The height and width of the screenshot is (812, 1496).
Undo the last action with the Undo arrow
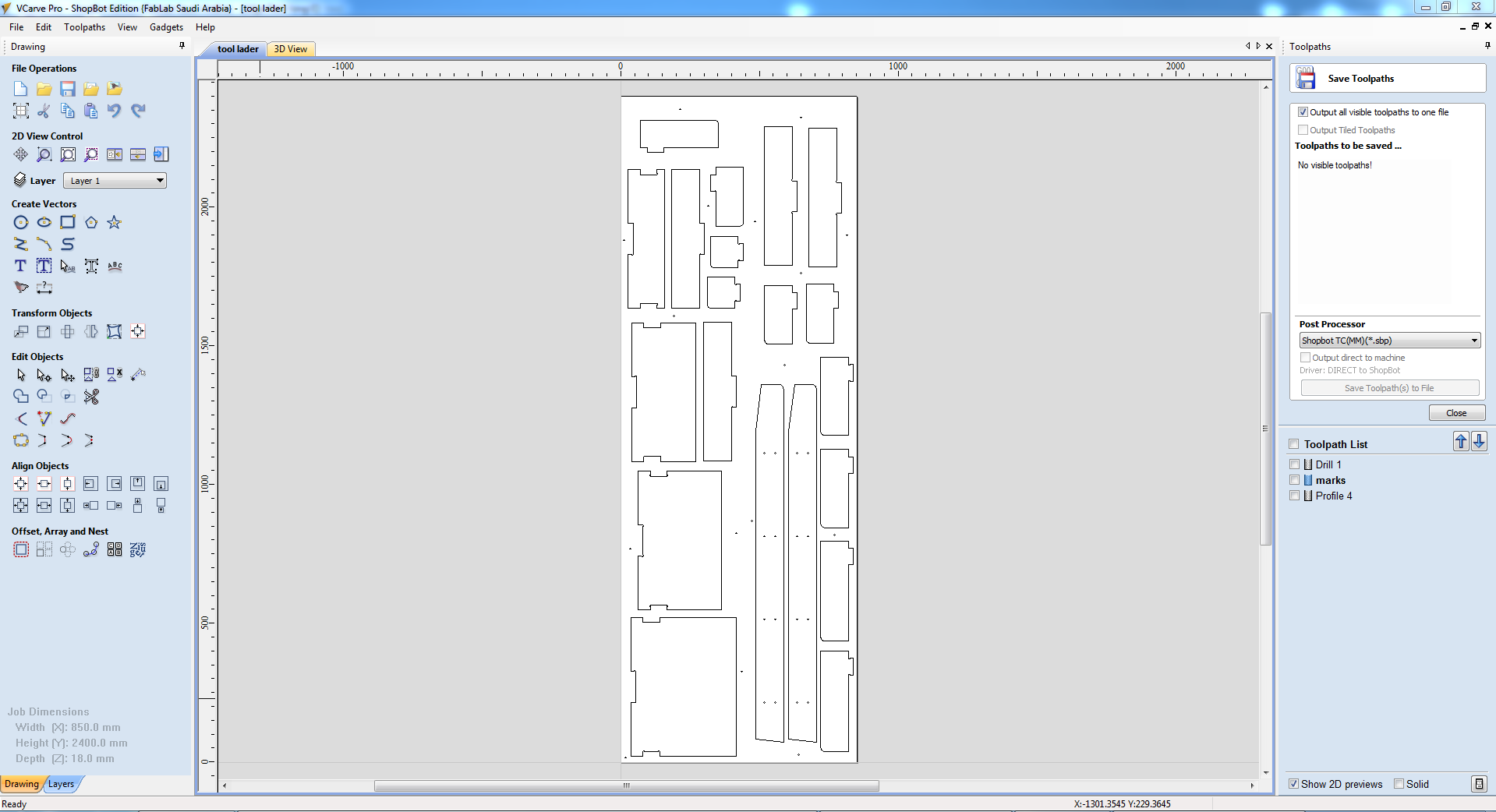click(x=115, y=111)
